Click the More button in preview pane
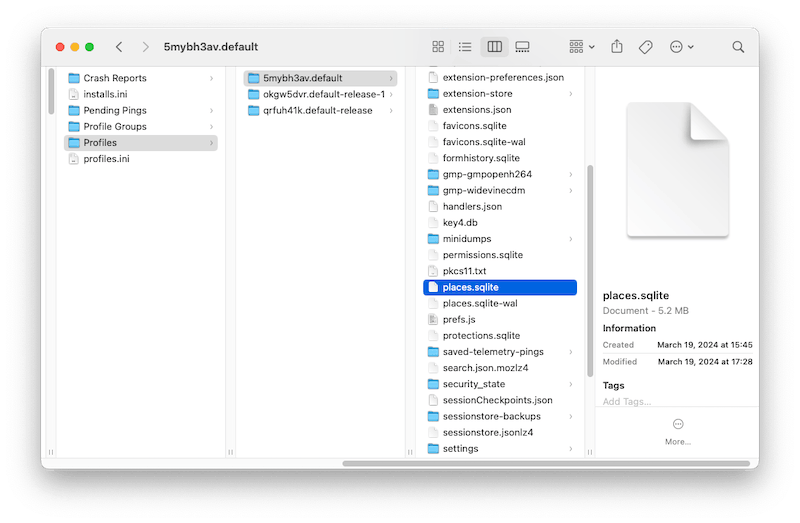 tap(678, 431)
